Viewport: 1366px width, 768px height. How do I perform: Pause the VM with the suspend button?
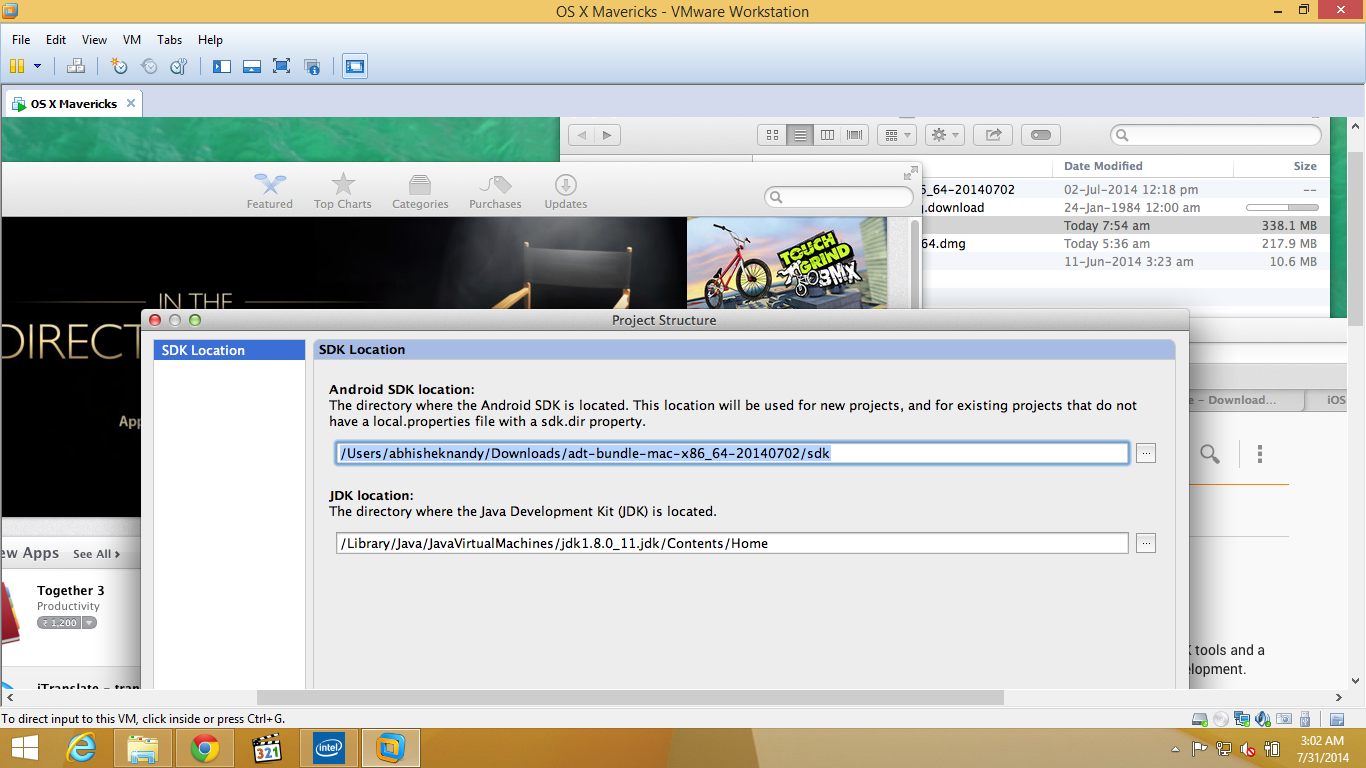pos(16,66)
